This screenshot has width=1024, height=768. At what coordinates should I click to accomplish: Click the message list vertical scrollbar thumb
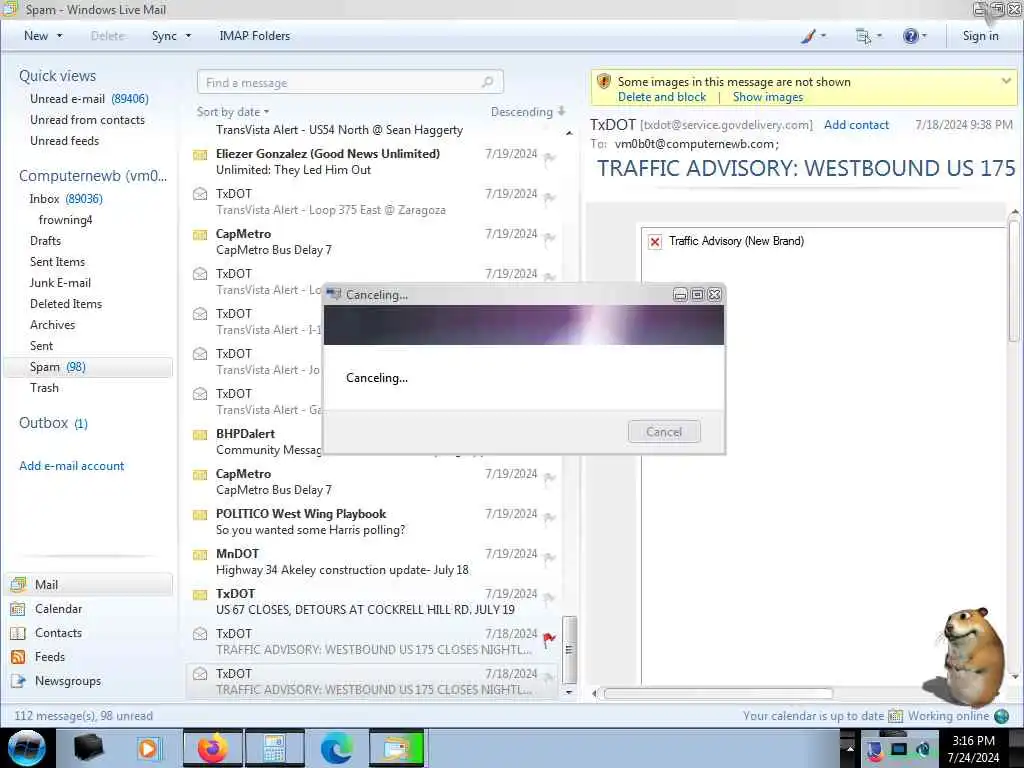click(x=569, y=649)
